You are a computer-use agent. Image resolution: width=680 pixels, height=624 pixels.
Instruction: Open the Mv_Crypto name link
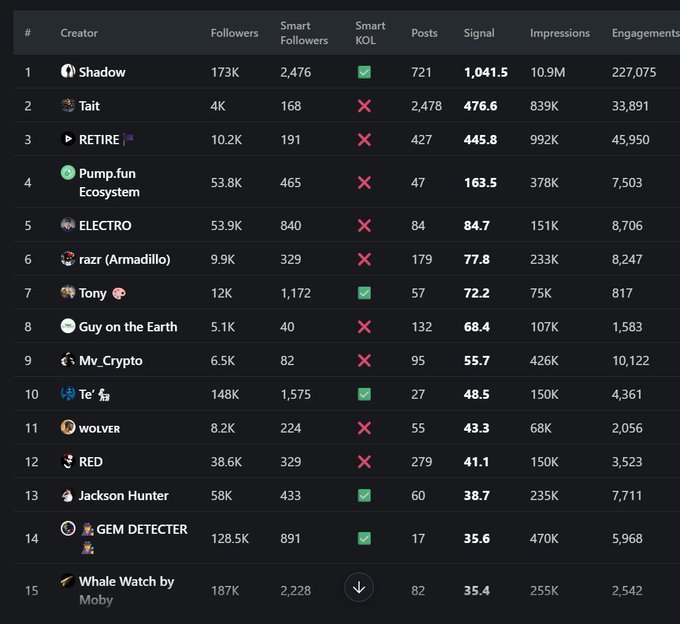coord(111,361)
